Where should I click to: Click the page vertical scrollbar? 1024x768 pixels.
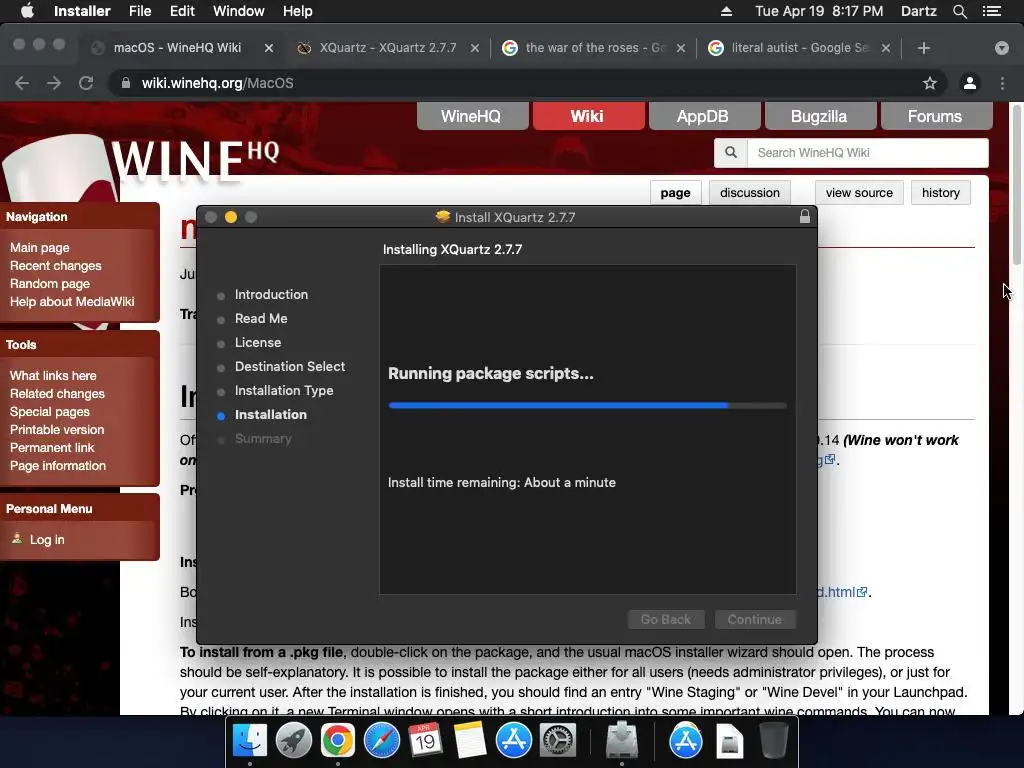tap(1016, 184)
